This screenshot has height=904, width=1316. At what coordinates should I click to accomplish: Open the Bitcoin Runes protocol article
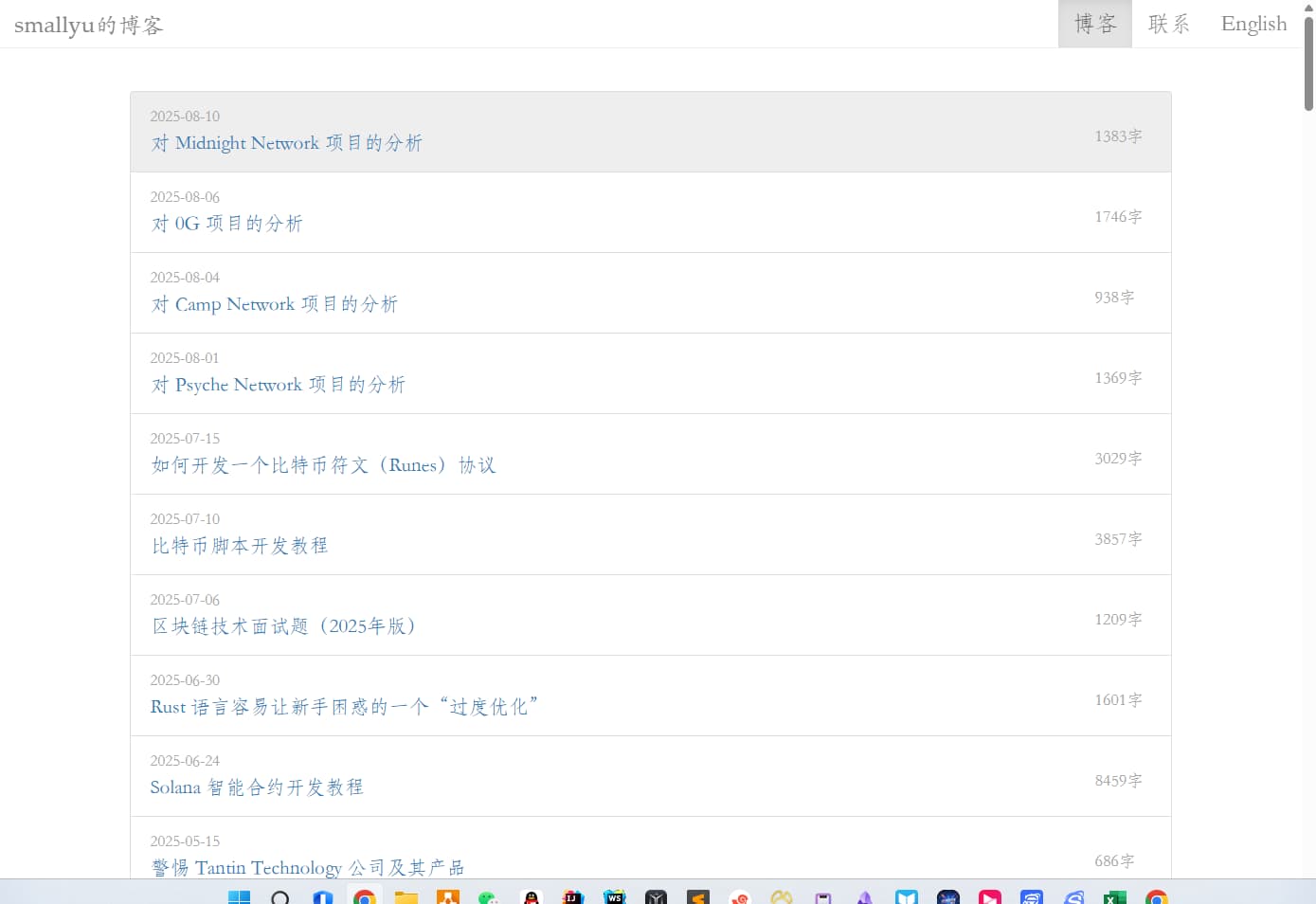323,465
